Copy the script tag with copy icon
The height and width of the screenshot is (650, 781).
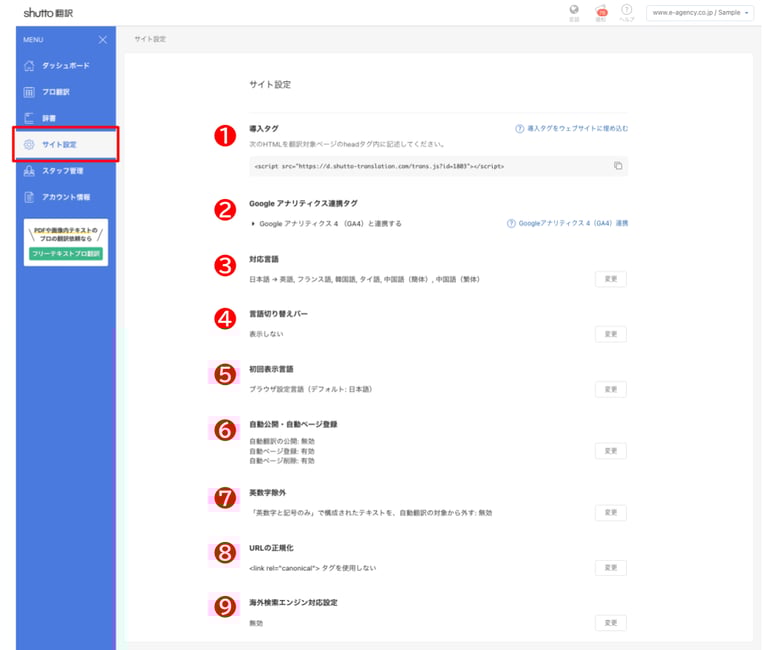click(x=618, y=166)
